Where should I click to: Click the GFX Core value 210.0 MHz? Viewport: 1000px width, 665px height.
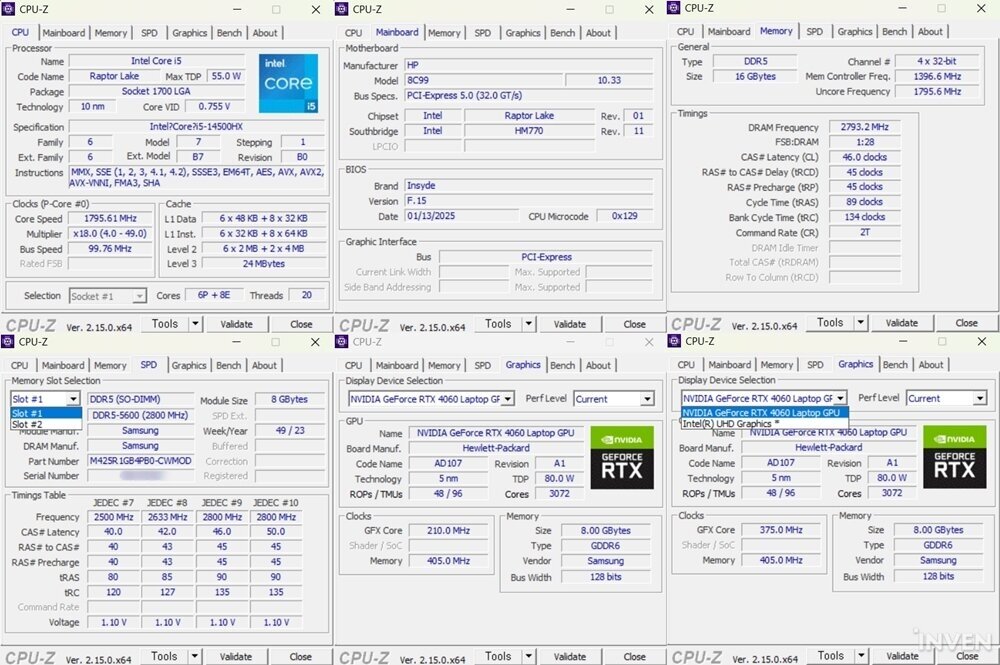448,530
